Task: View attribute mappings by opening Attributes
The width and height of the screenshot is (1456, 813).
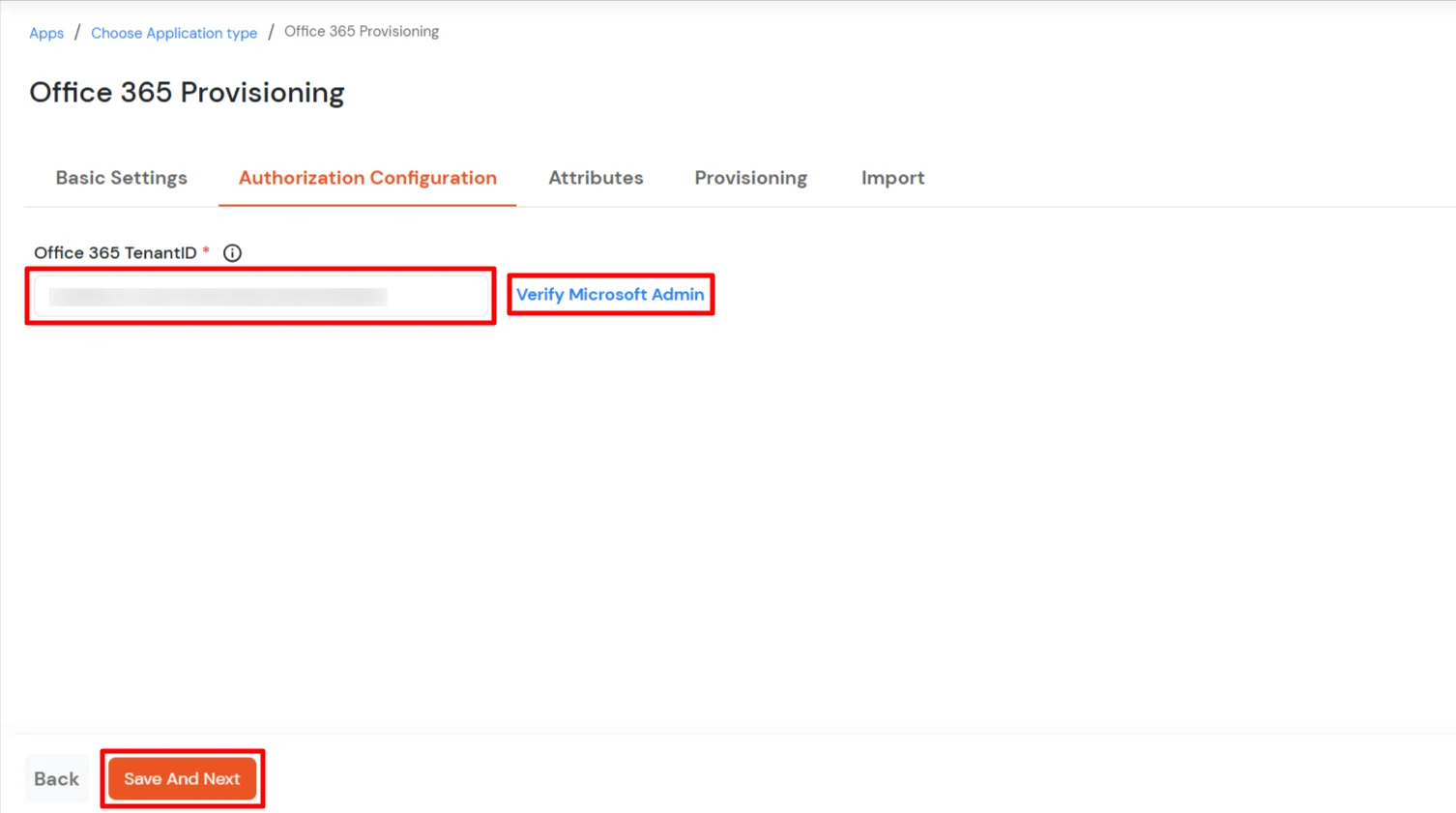Action: [596, 178]
